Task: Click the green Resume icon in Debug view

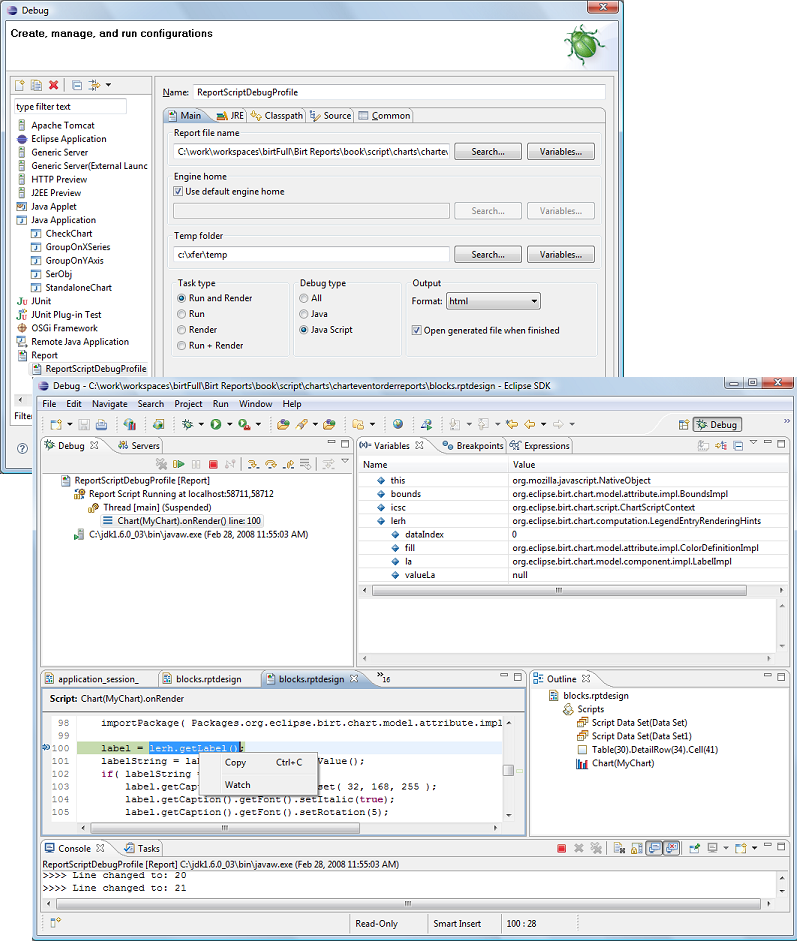Action: (179, 464)
